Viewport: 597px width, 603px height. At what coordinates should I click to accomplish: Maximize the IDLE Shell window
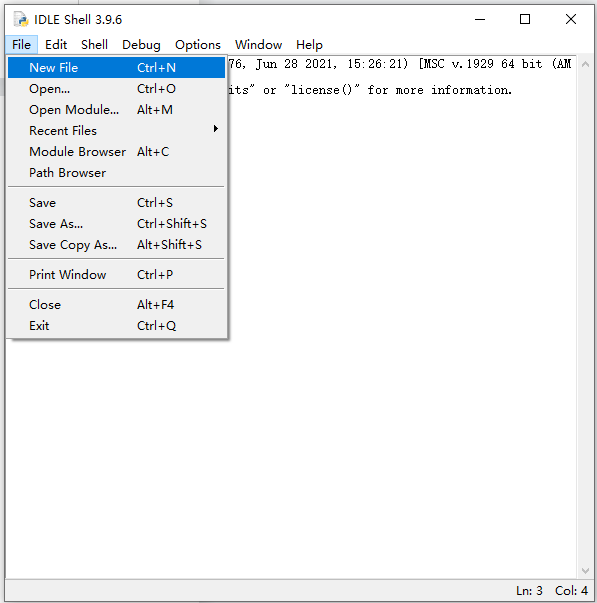(525, 19)
